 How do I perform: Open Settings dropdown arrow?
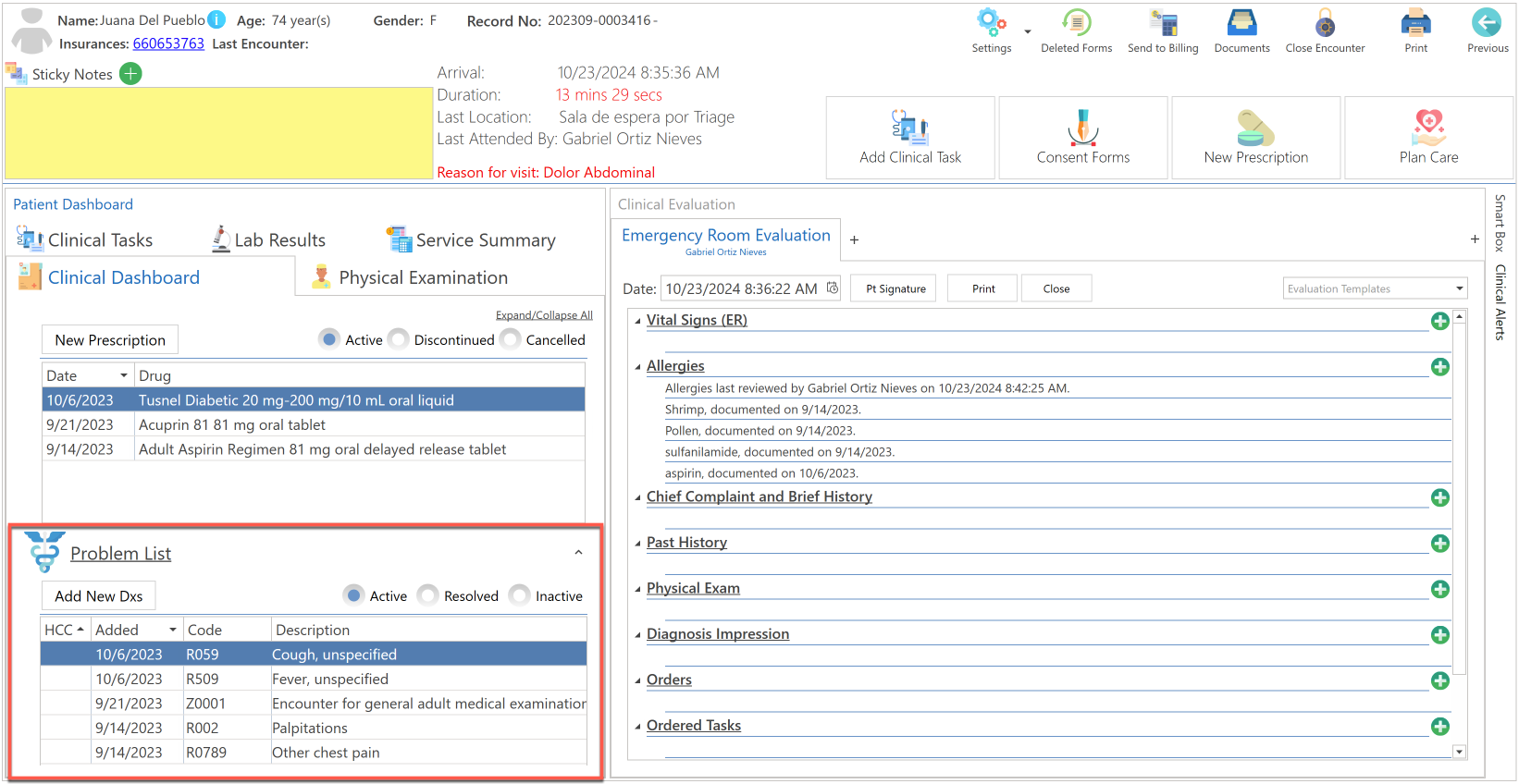pos(1028,31)
